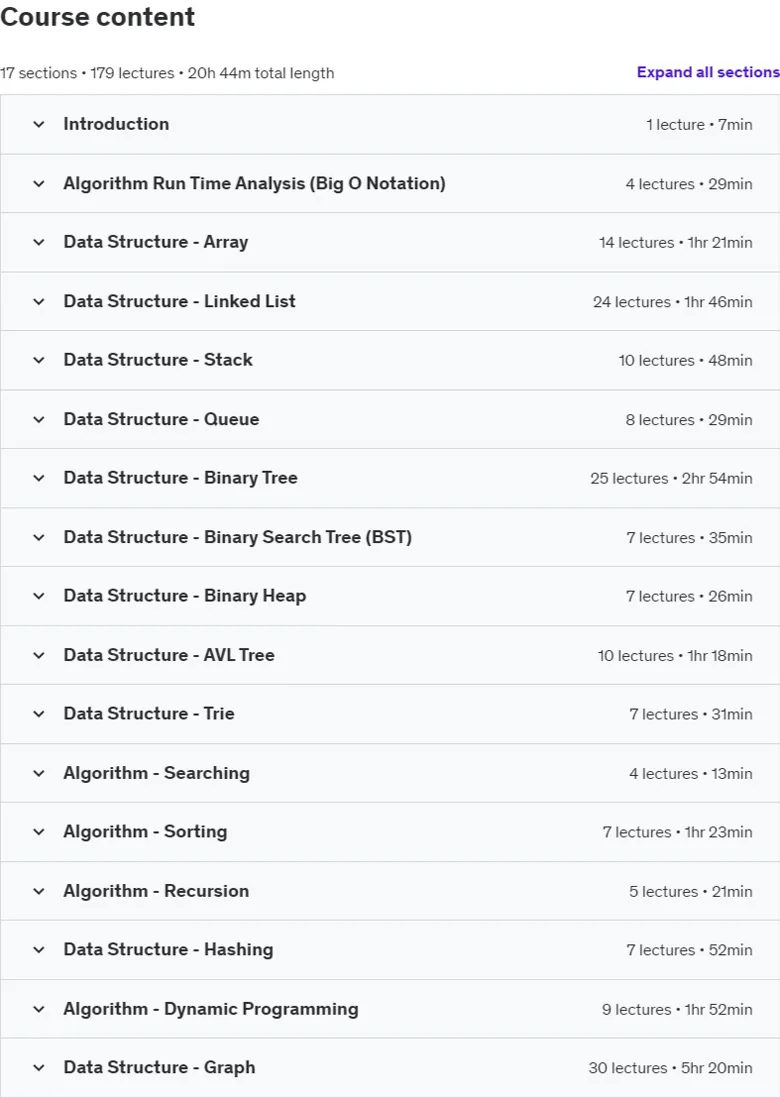Expand Binary Search Tree (BST) chevron

pyautogui.click(x=39, y=538)
